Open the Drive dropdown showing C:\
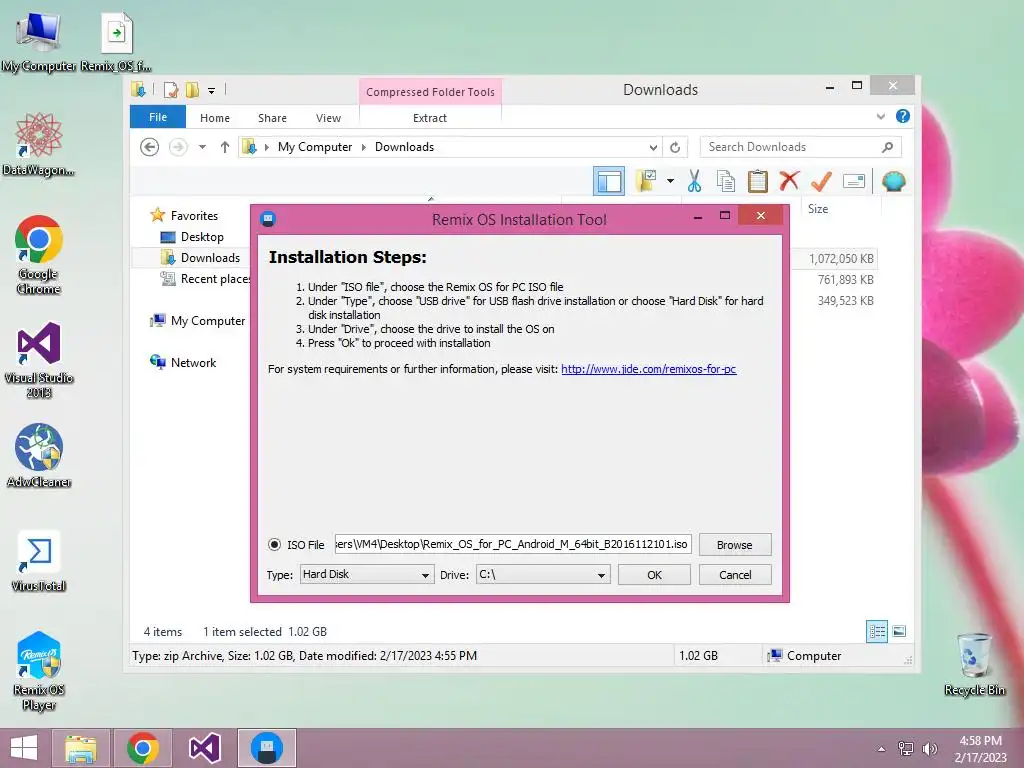 [543, 575]
